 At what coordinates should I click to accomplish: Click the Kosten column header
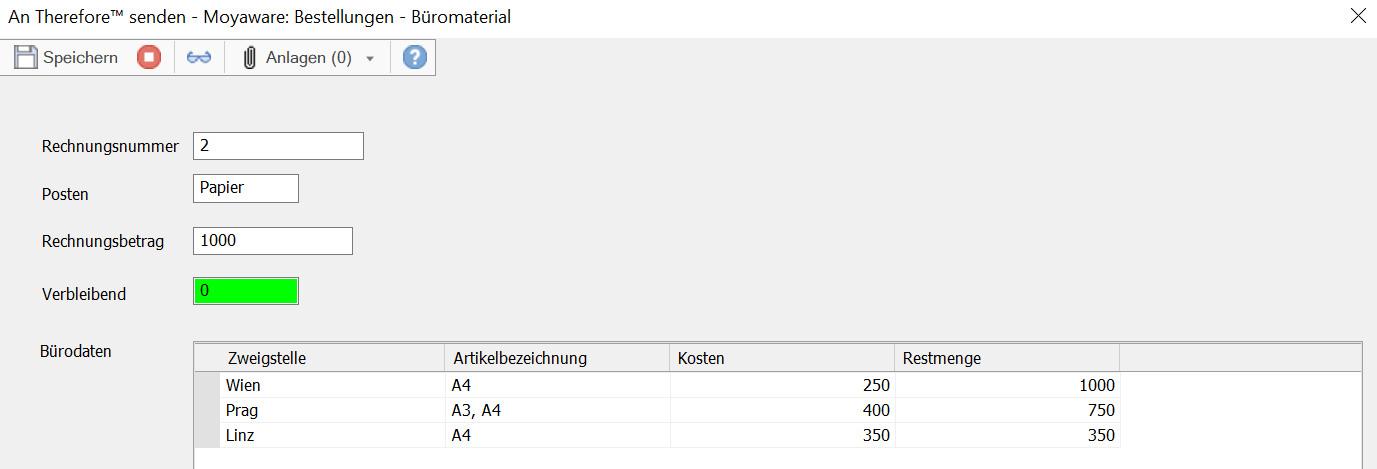pyautogui.click(x=781, y=358)
